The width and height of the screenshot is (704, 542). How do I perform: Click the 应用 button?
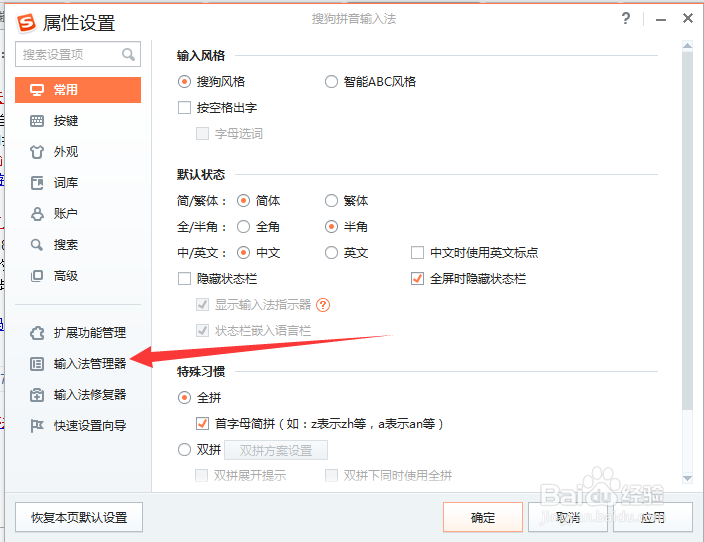click(x=653, y=517)
